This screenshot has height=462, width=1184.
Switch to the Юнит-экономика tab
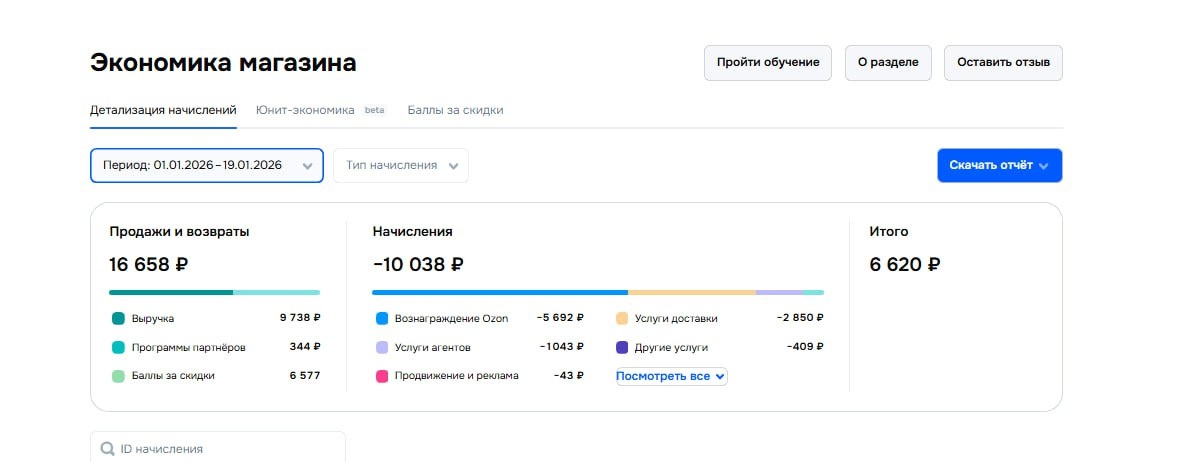pos(305,110)
